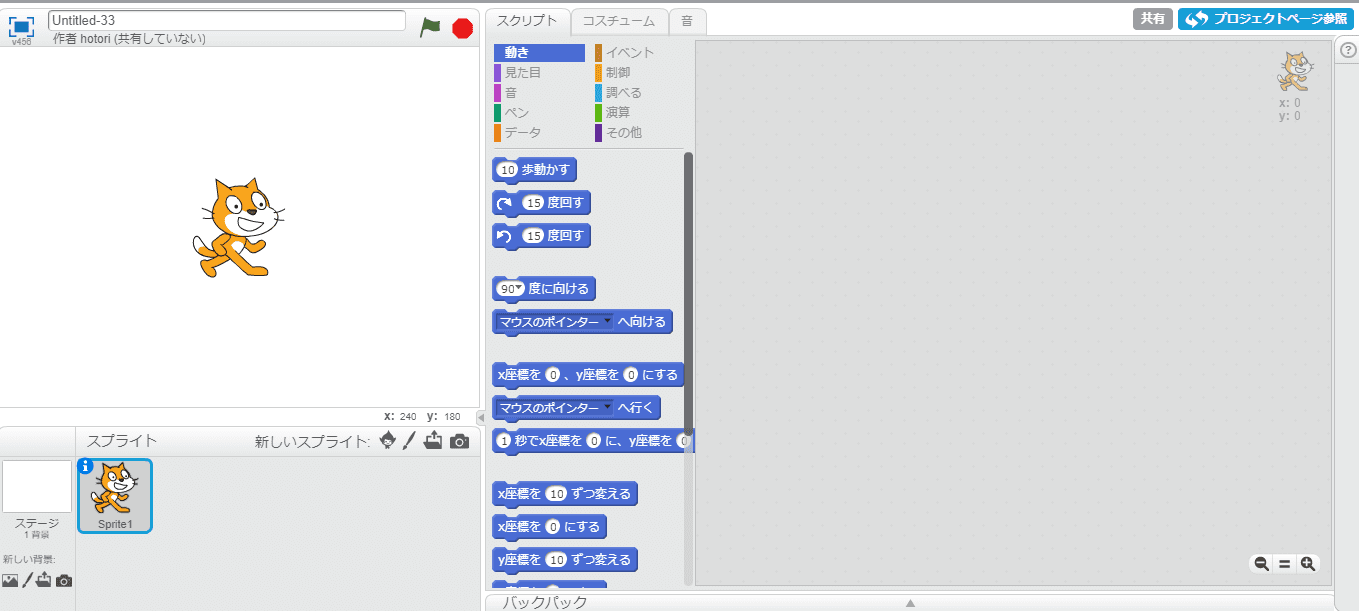Open the help question mark panel

pyautogui.click(x=1347, y=51)
